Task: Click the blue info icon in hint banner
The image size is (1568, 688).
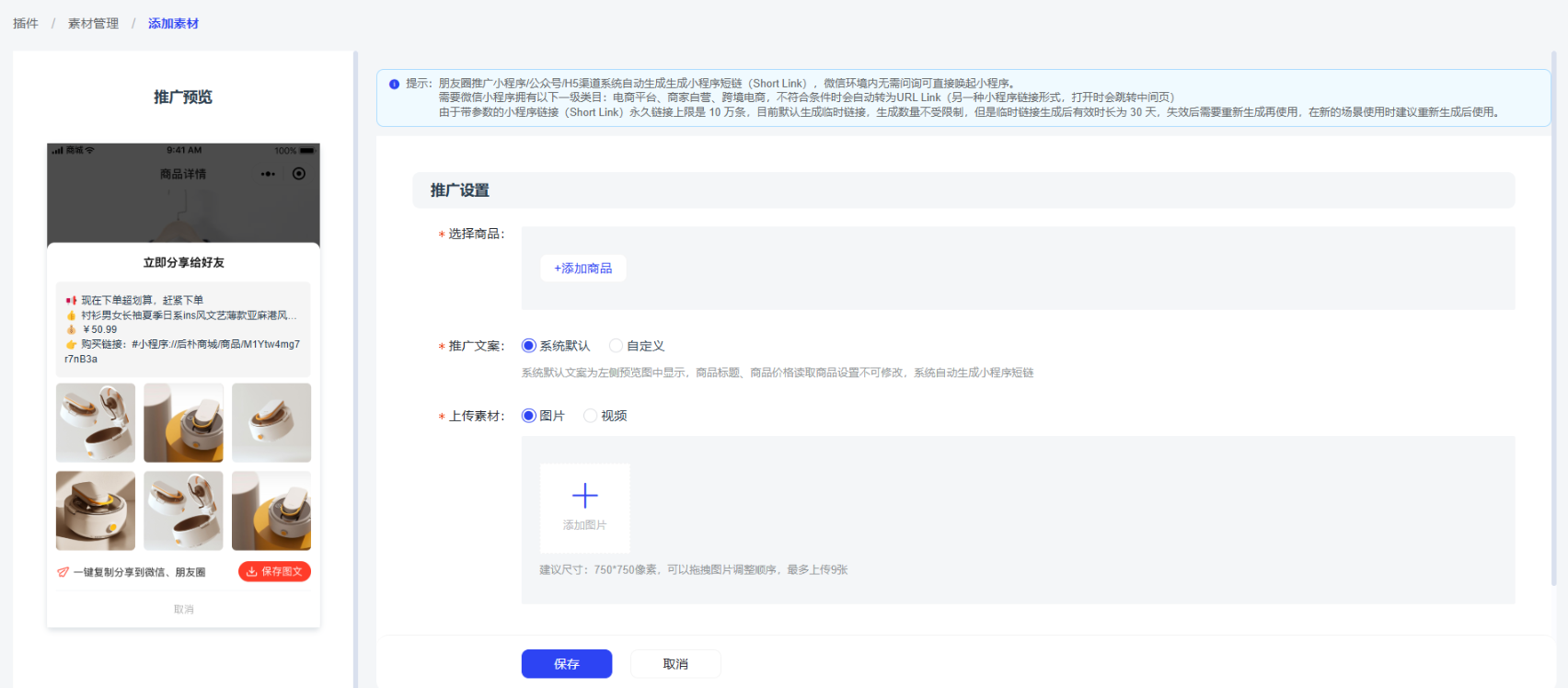Action: pos(394,84)
